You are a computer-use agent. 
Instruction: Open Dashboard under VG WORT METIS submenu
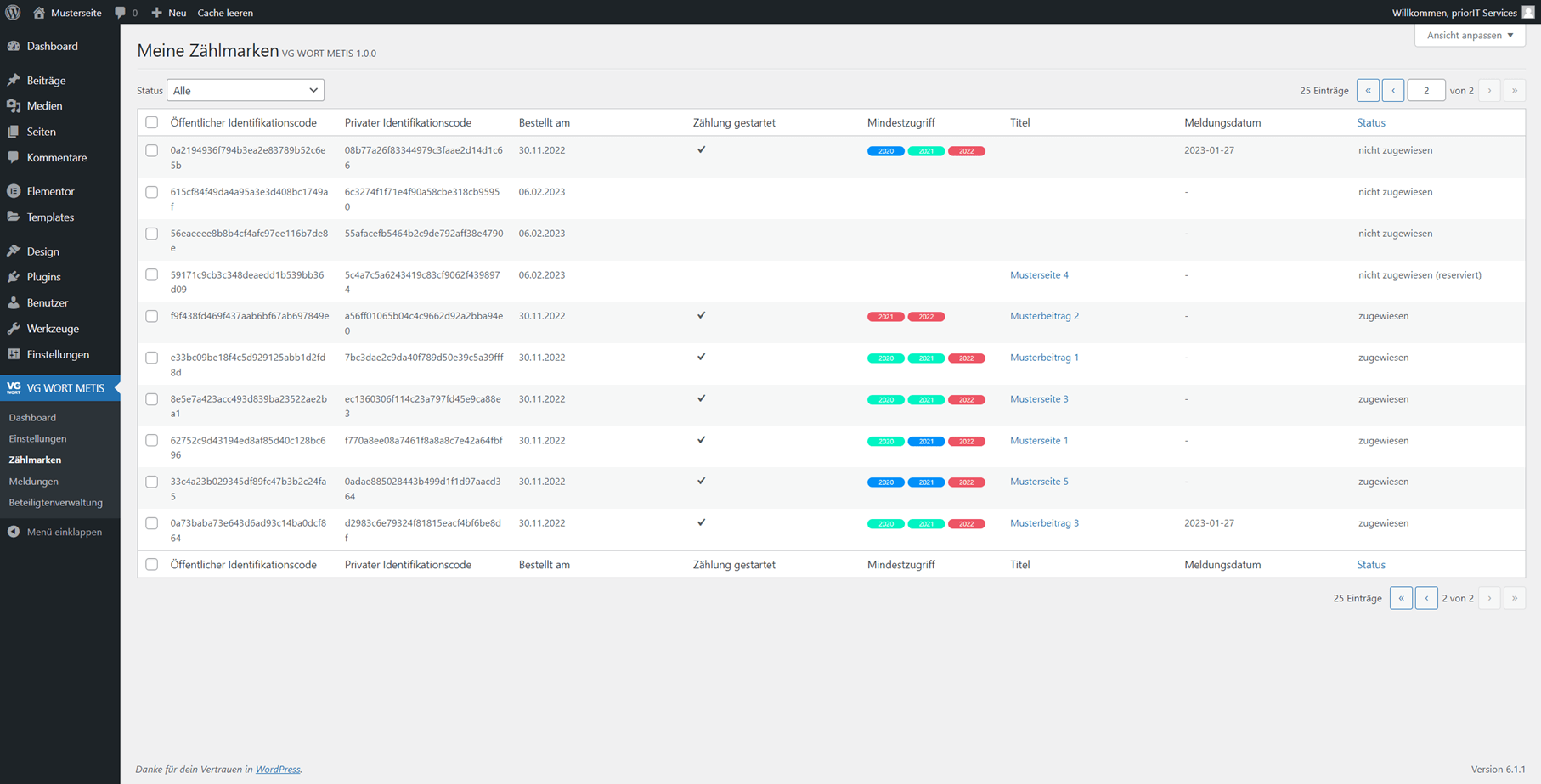(32, 417)
